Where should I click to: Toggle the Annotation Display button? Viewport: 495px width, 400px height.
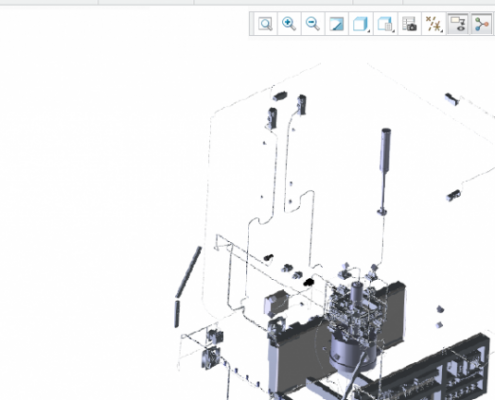pyautogui.click(x=458, y=24)
